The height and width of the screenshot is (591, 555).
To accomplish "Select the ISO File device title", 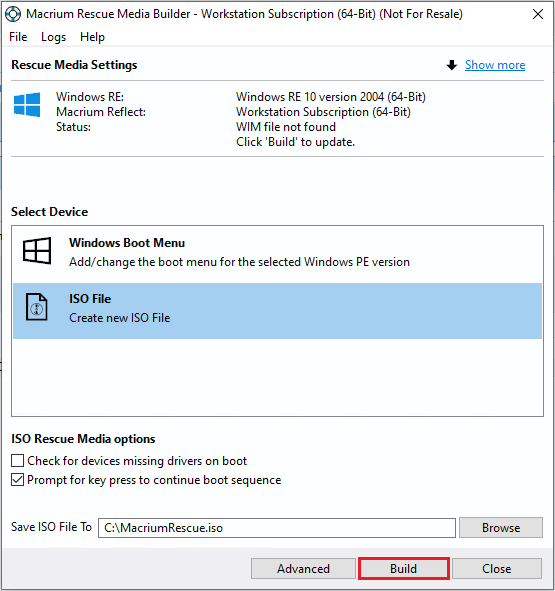I will (x=90, y=299).
